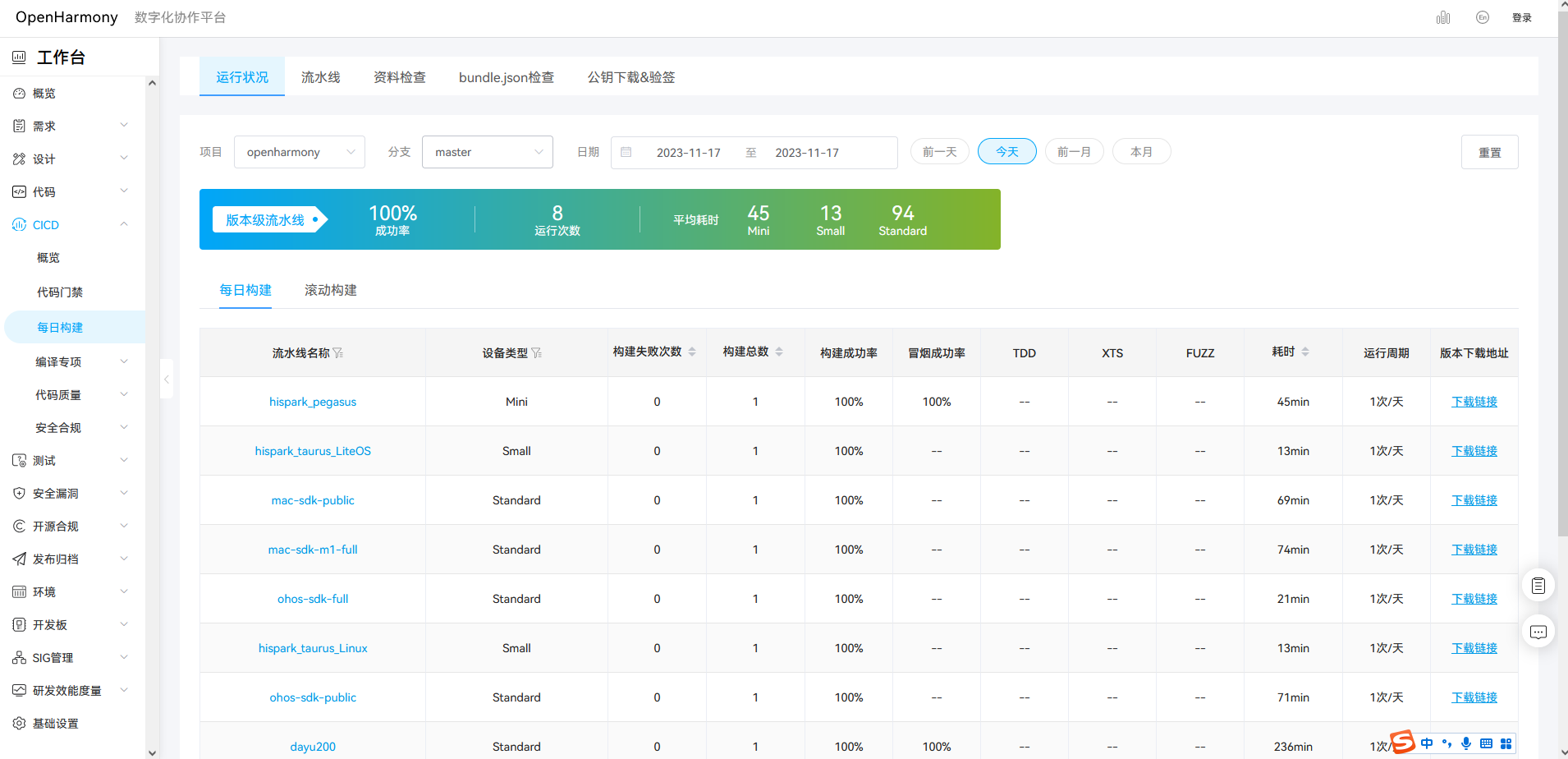
Task: Click the 前一月 button
Action: point(1075,152)
